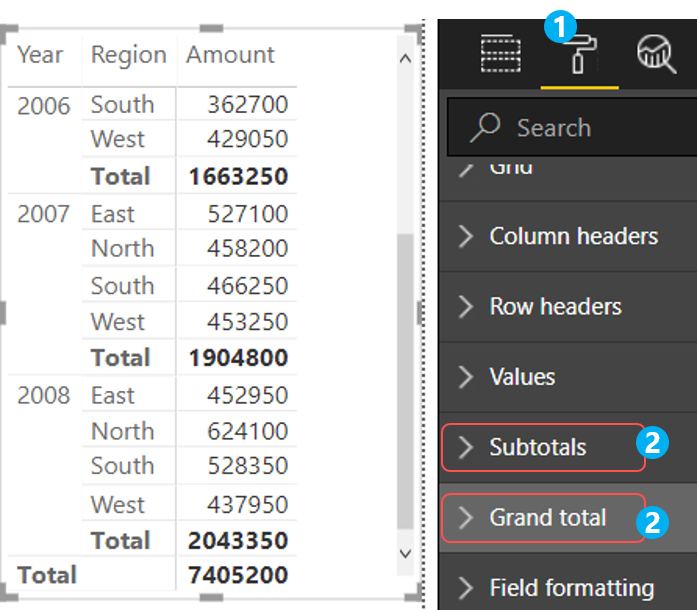The height and width of the screenshot is (610, 697).
Task: Select South region under 2007
Action: pos(122,285)
